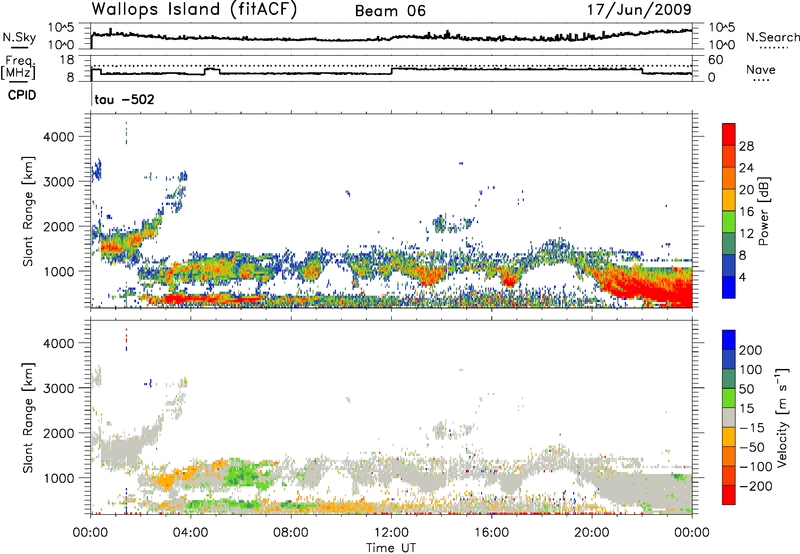Click the date '17/Jun/2009'
Image resolution: width=800 pixels, height=554 pixels.
point(639,10)
